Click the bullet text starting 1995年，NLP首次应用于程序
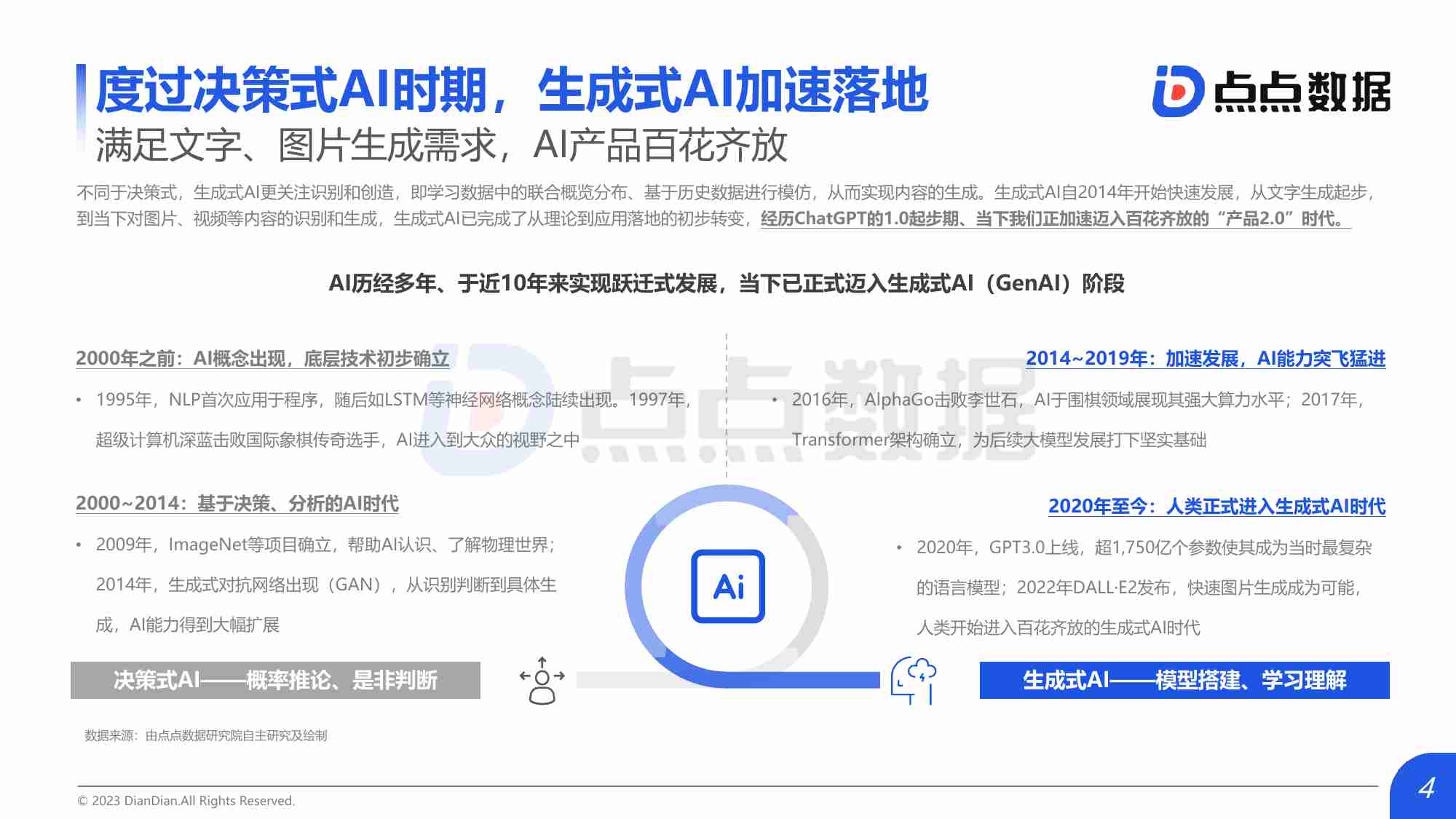 coord(393,400)
